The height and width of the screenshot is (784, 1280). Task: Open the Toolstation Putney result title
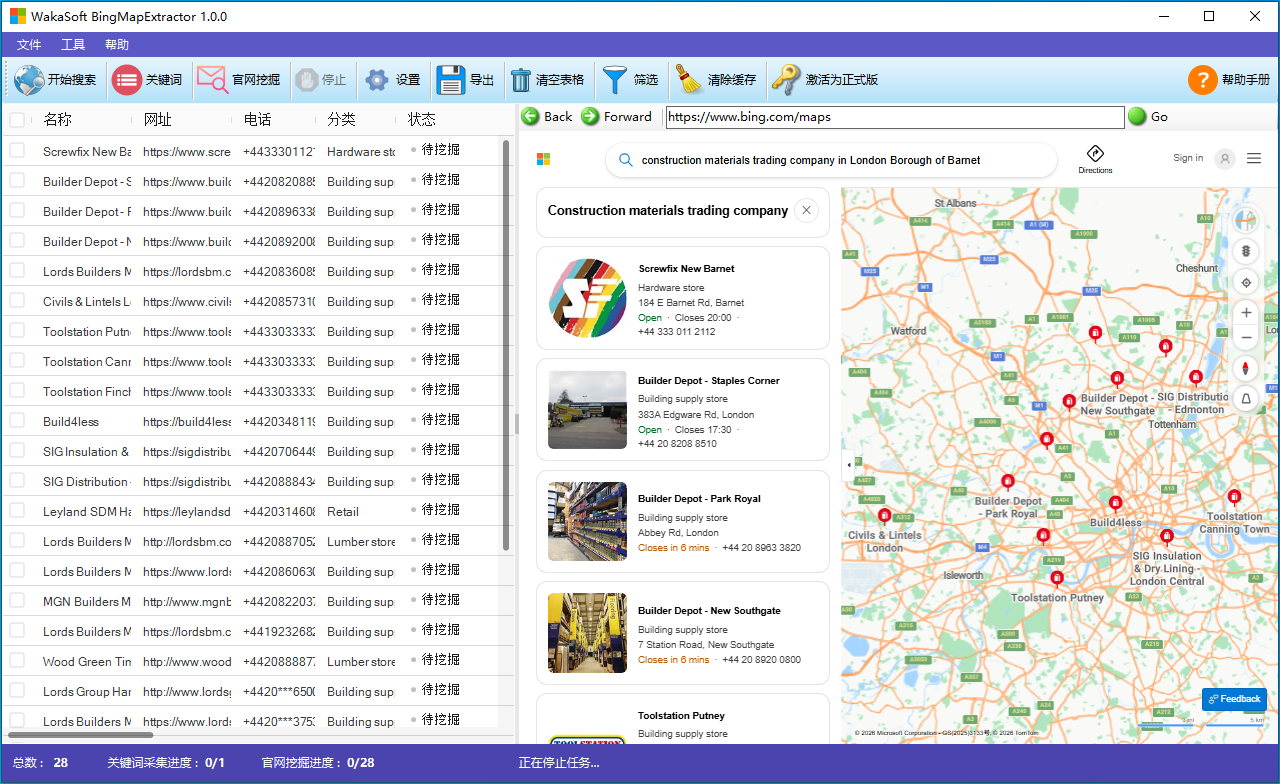click(x=681, y=716)
